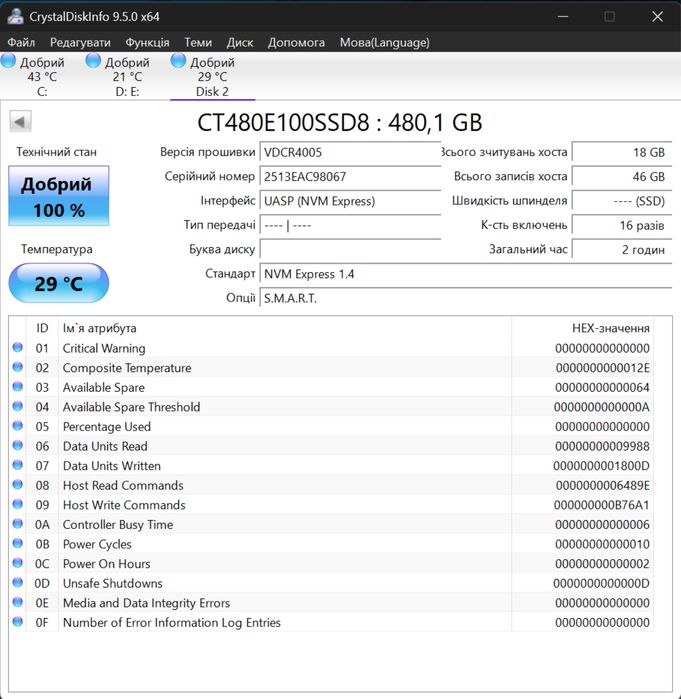Image resolution: width=681 pixels, height=699 pixels.
Task: Click the standard field NVM Express 1.4
Action: (466, 274)
